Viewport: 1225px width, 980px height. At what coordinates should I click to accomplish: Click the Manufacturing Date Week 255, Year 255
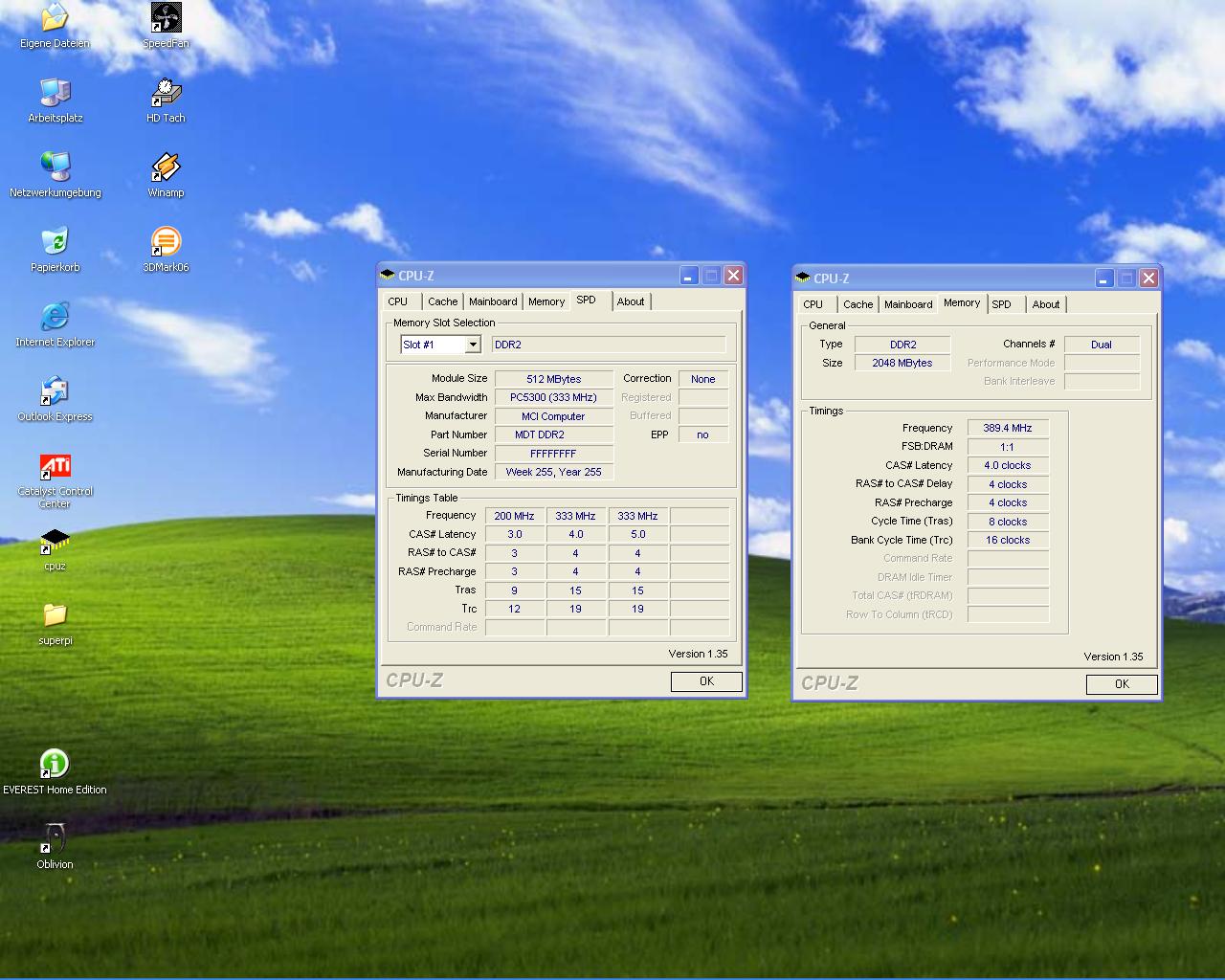tap(554, 472)
